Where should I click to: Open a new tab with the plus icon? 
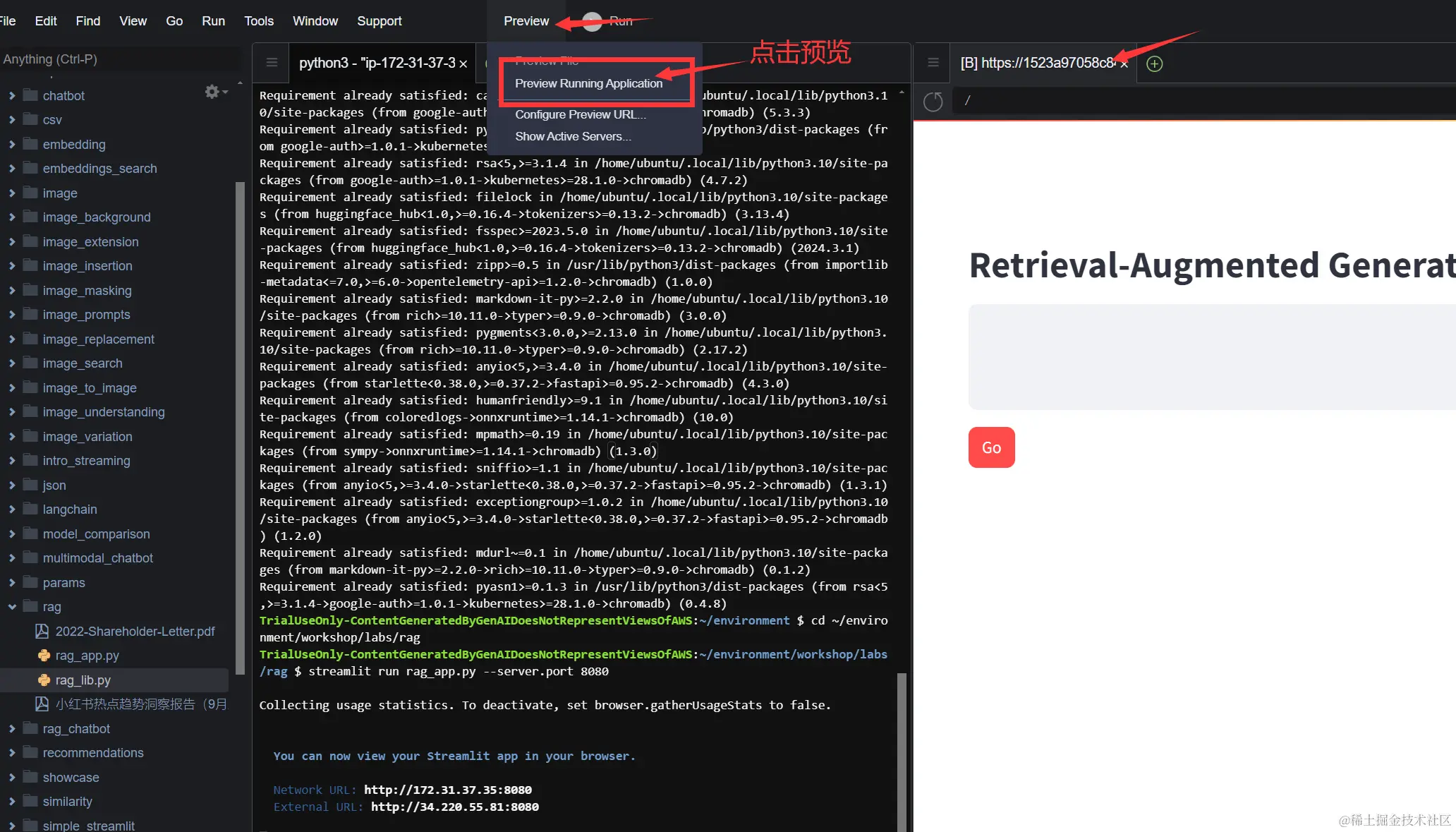[1155, 64]
